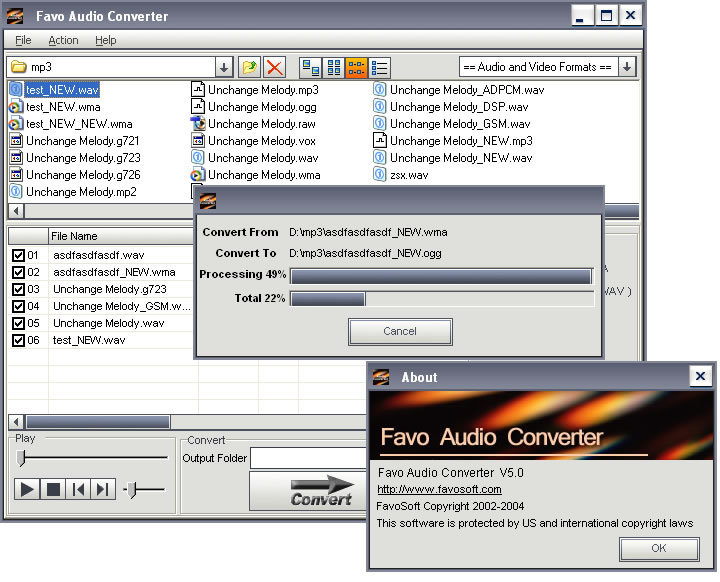Click the Unchange Melody.mp2 file icon

(16, 192)
